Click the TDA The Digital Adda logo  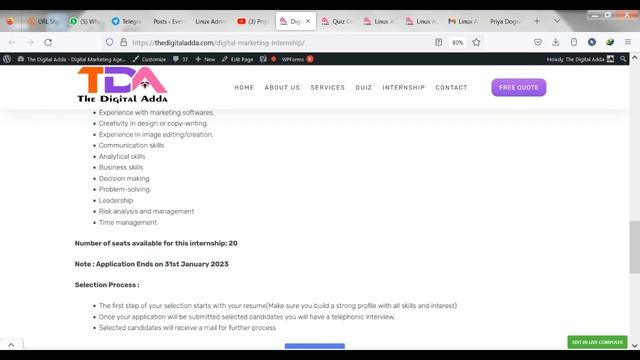pos(122,85)
